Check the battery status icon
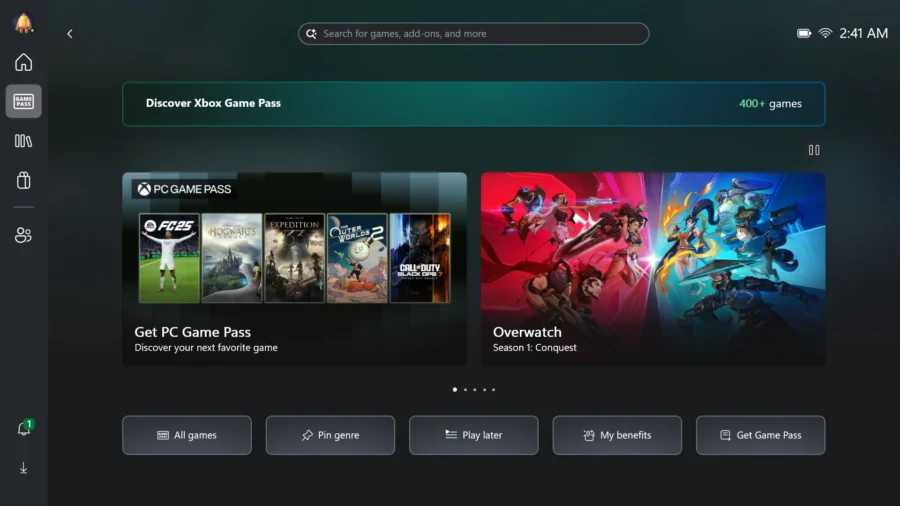Image resolution: width=900 pixels, height=506 pixels. pos(804,33)
